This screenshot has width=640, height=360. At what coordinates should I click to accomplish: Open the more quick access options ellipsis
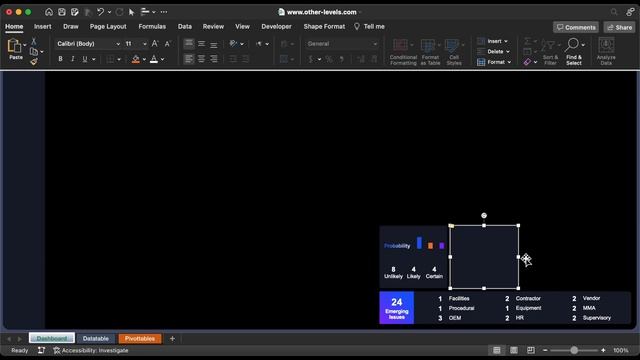point(164,12)
